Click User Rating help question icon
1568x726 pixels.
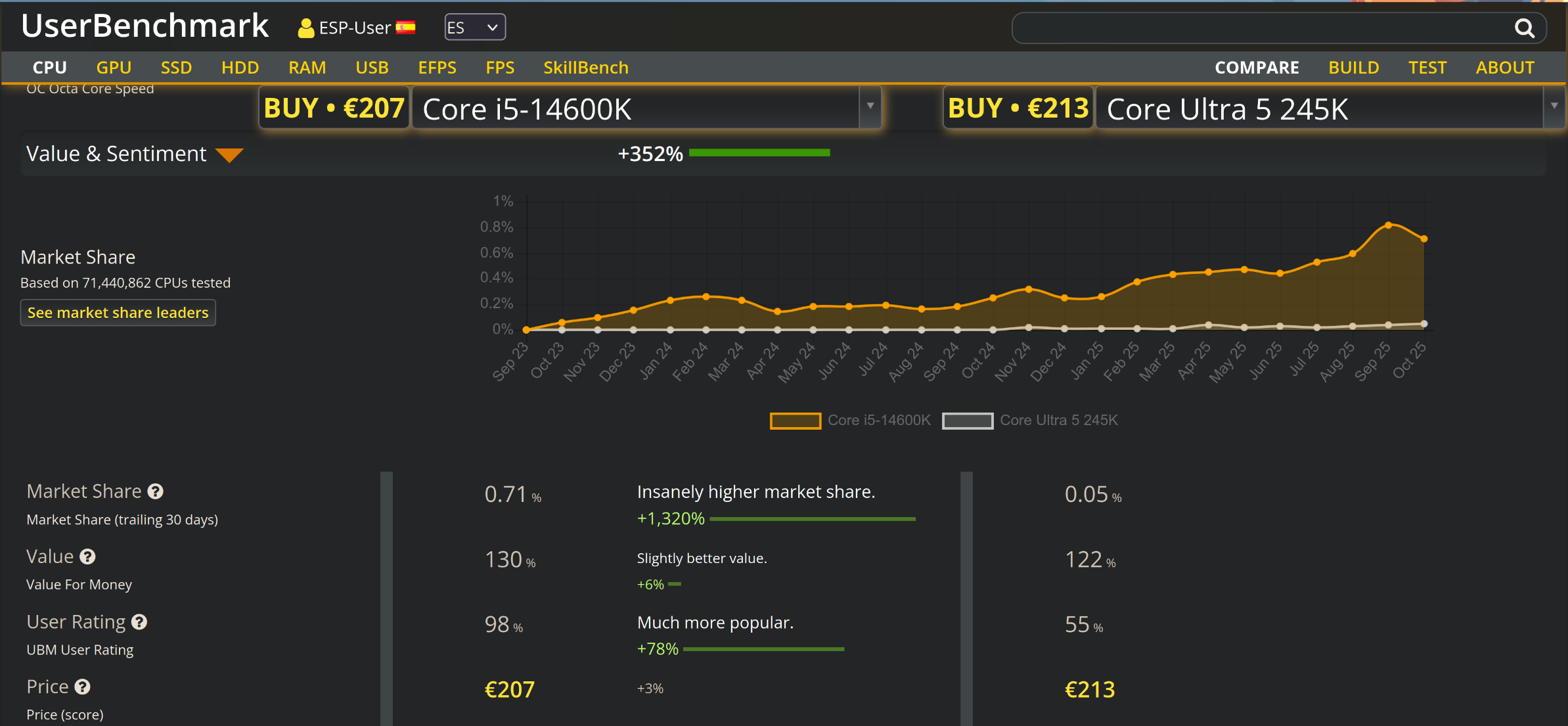[x=139, y=622]
